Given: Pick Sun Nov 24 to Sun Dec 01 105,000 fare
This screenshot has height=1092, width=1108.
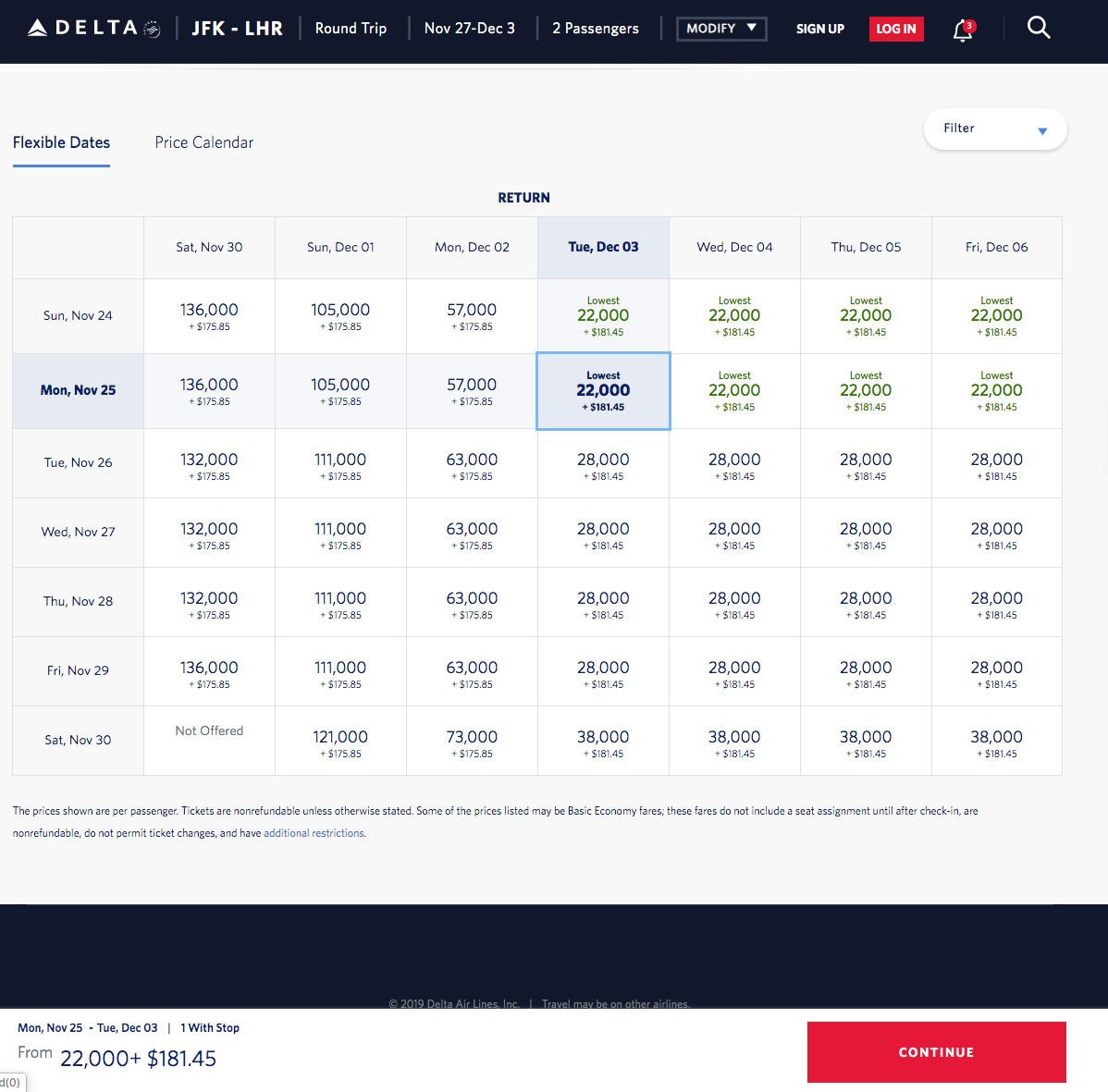Looking at the screenshot, I should tap(340, 315).
